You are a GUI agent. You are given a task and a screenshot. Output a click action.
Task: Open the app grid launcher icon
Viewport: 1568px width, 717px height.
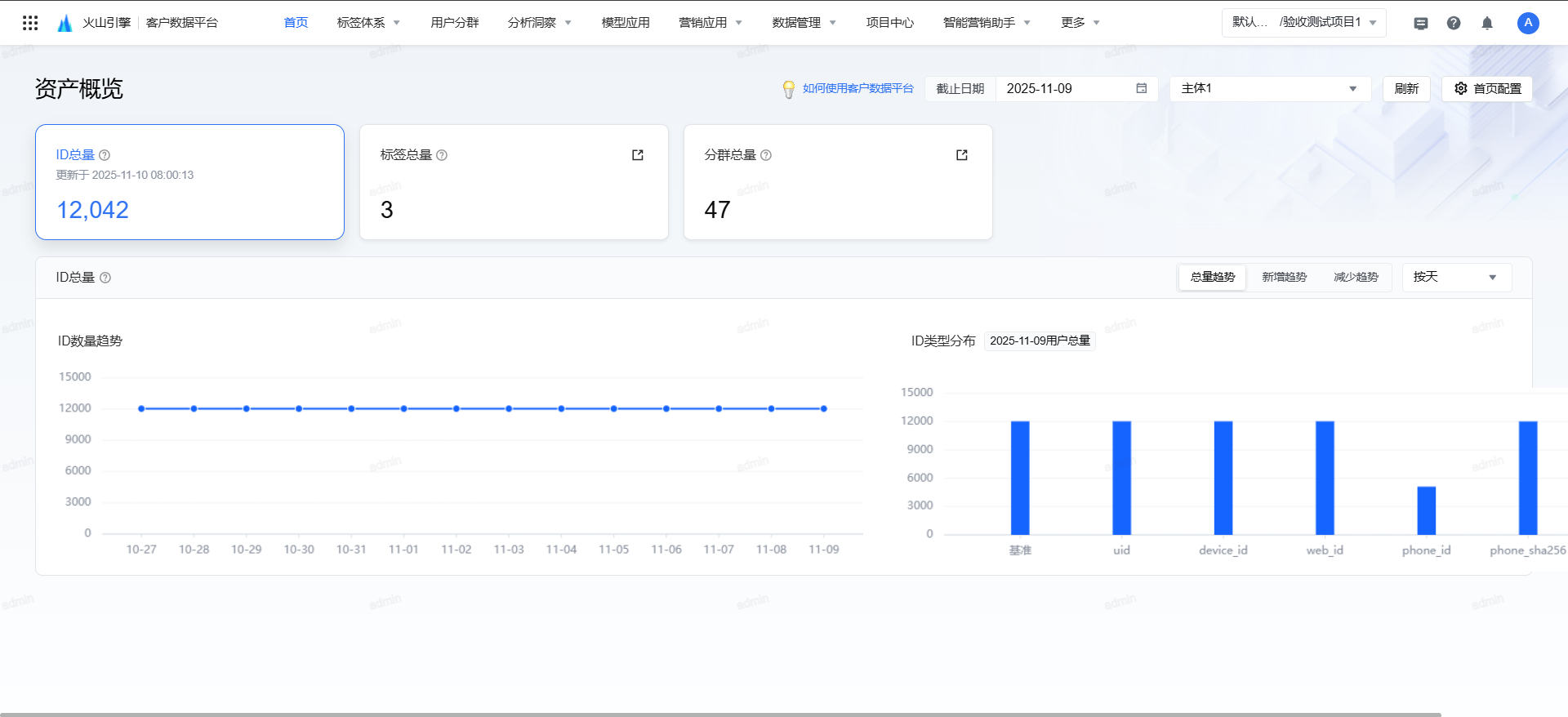tap(30, 23)
